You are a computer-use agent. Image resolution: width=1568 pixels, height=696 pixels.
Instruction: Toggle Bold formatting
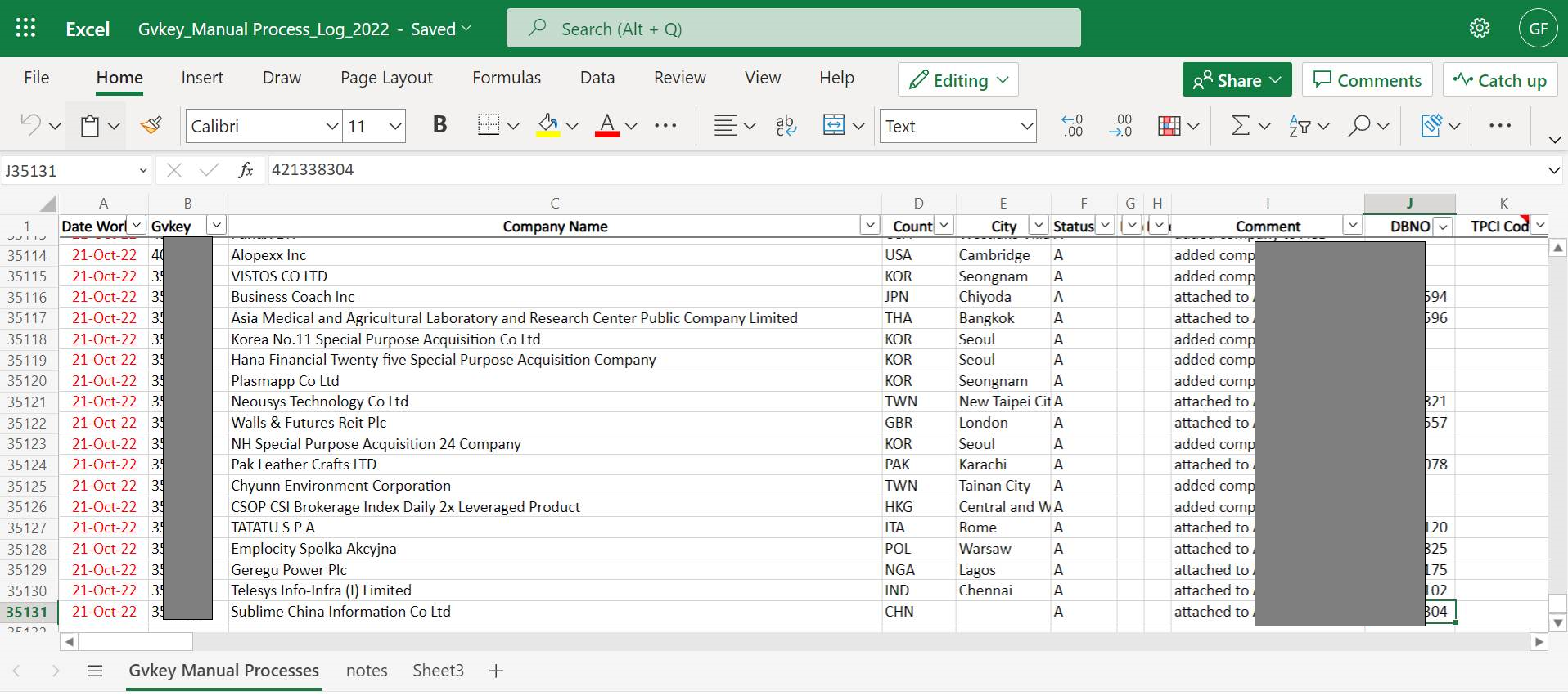439,125
